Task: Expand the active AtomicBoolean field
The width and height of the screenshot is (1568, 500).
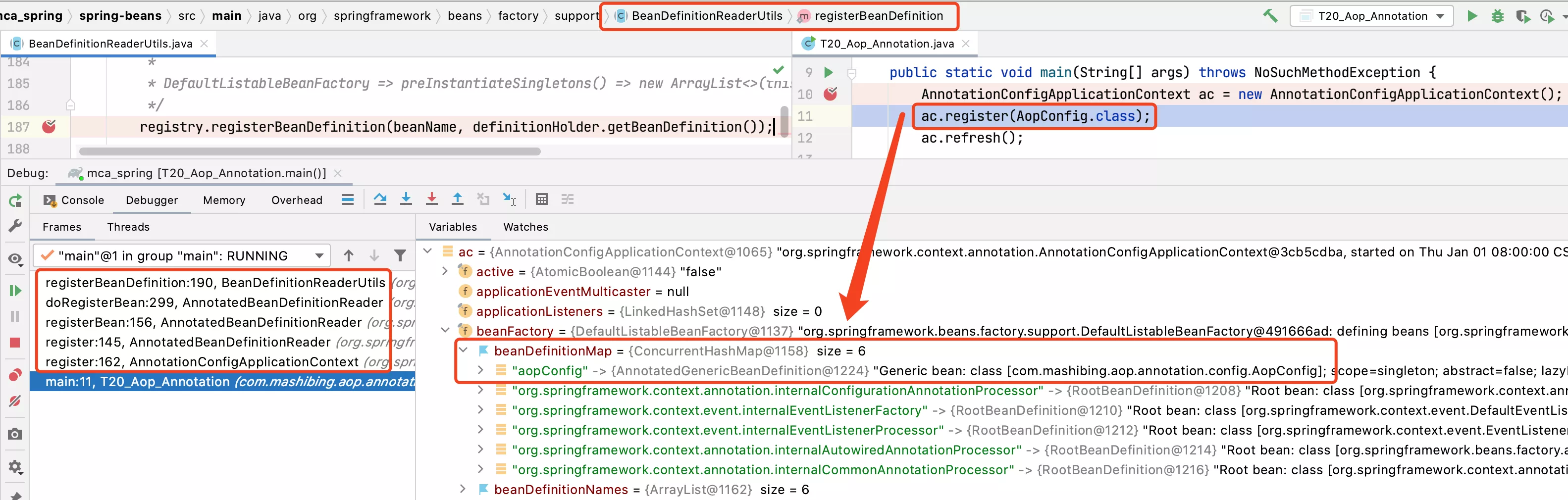Action: tap(445, 271)
